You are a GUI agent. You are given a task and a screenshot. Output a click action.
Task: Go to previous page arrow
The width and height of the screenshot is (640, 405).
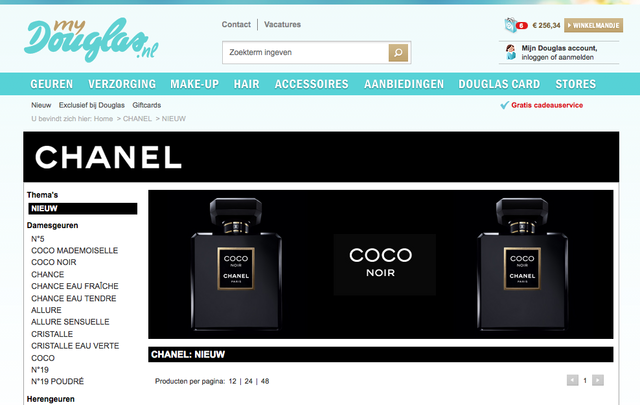(x=573, y=381)
